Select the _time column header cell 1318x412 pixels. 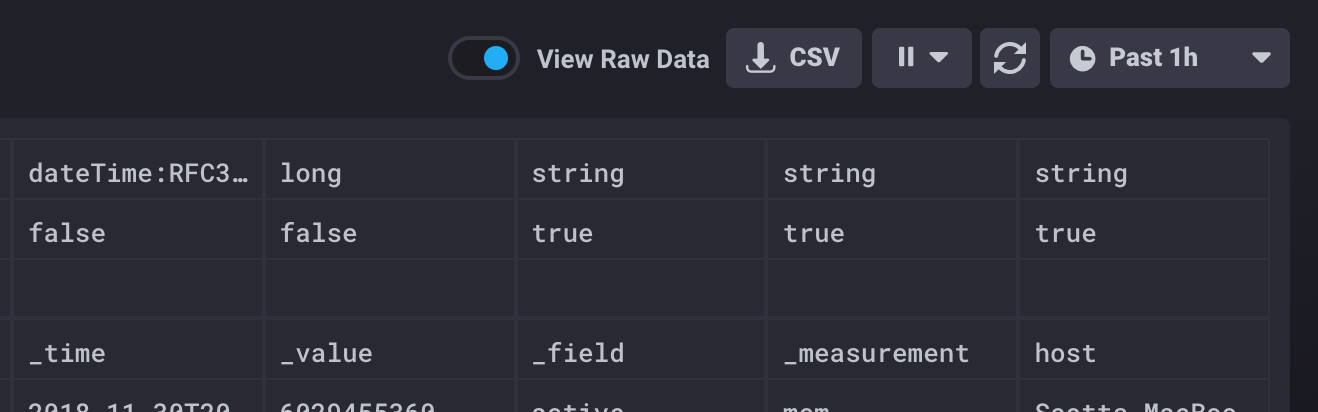pos(138,353)
